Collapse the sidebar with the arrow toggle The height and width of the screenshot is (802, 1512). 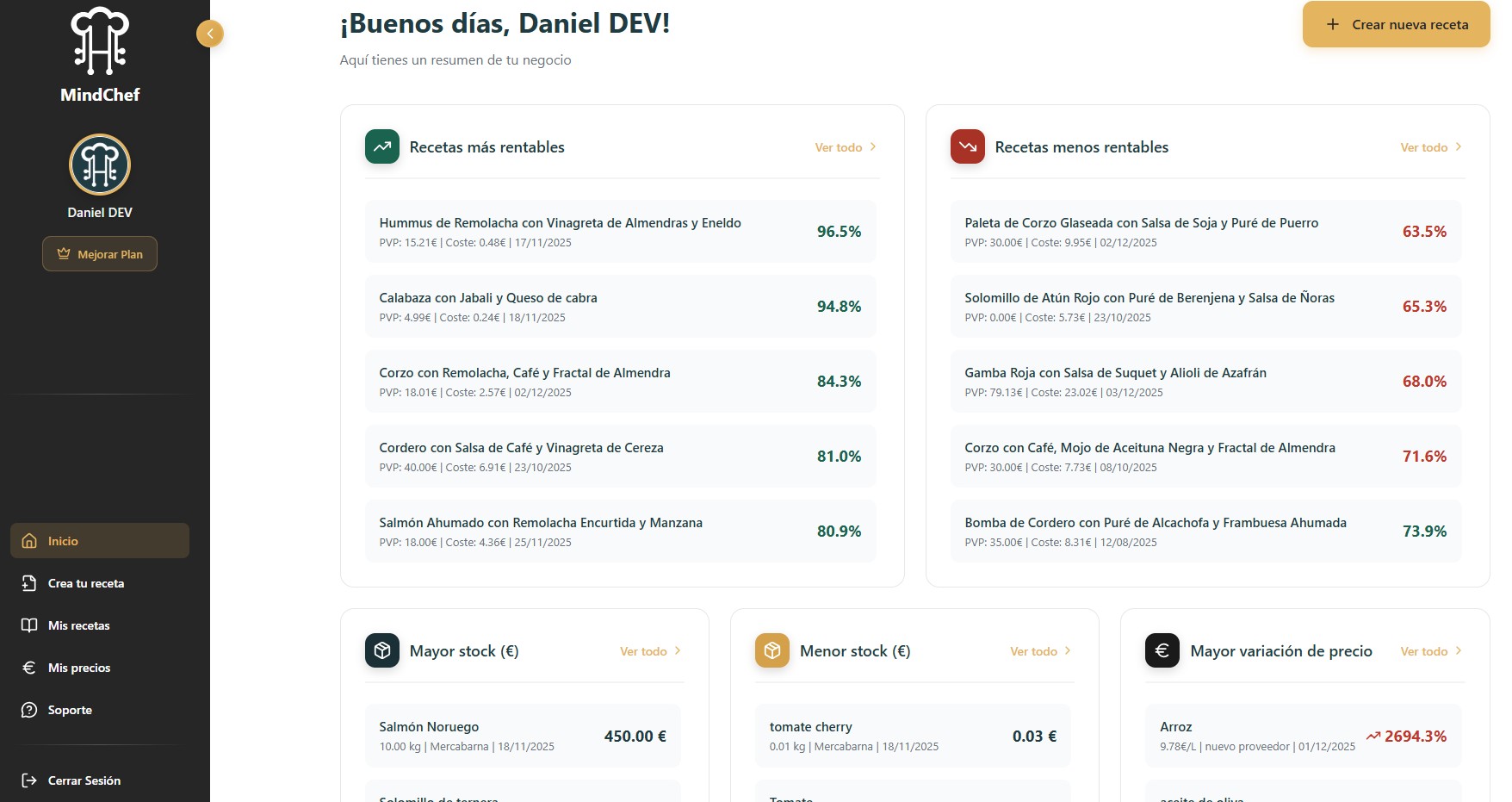[x=210, y=33]
